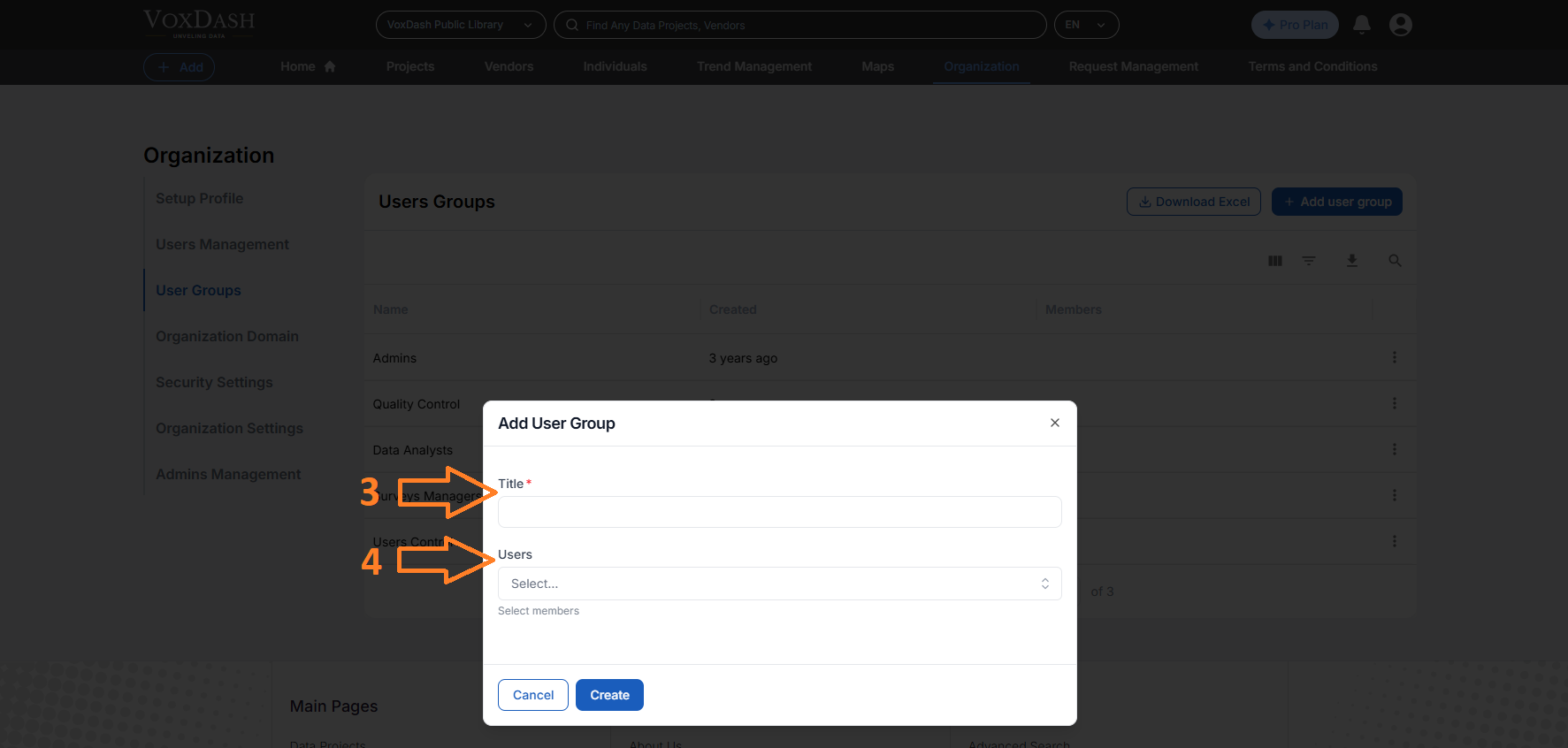The width and height of the screenshot is (1568, 748).
Task: Open the table filter icon
Action: (1309, 261)
